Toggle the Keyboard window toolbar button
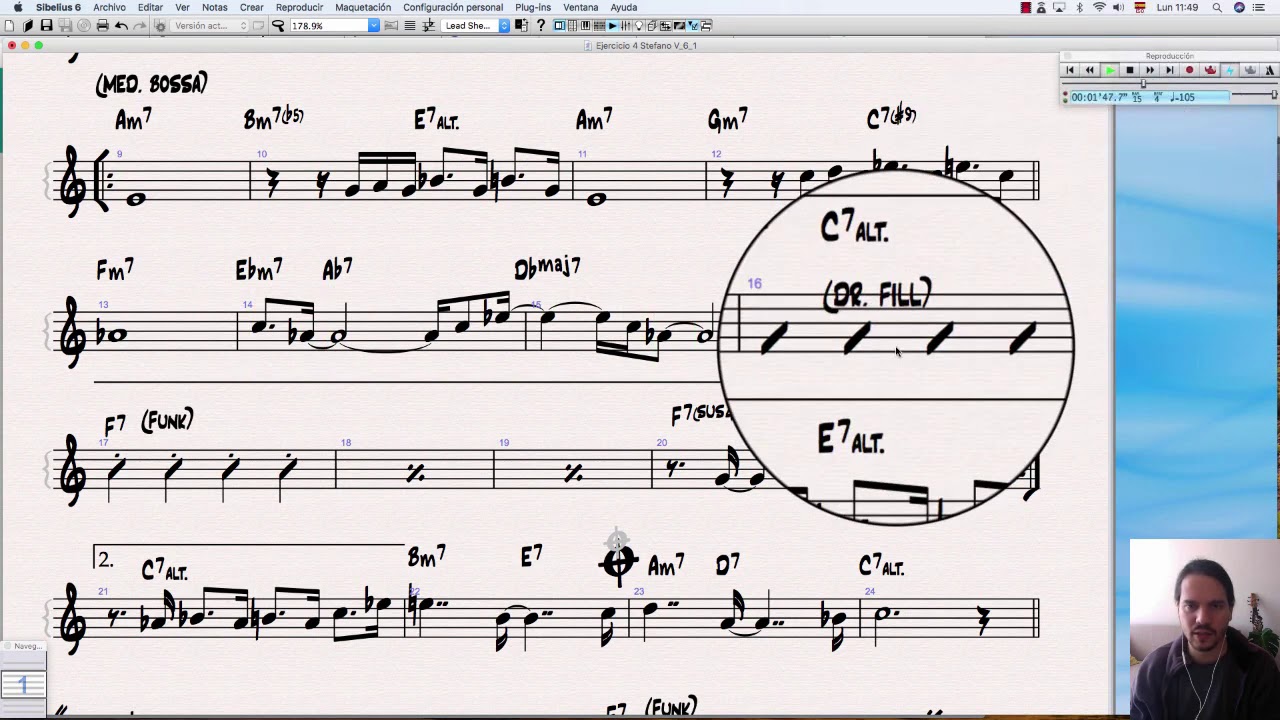 click(x=585, y=25)
